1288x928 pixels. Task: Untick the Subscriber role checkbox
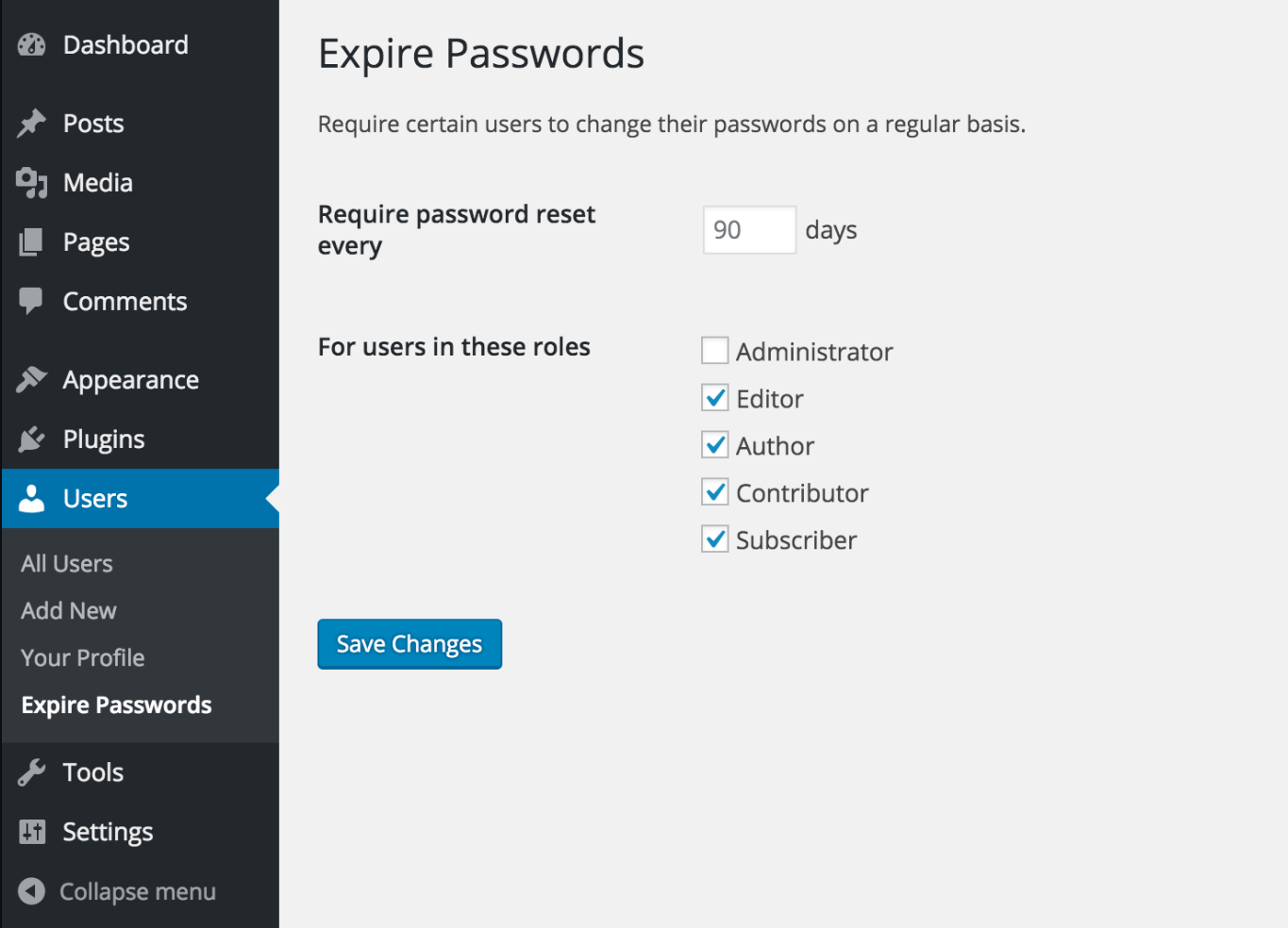pos(714,539)
